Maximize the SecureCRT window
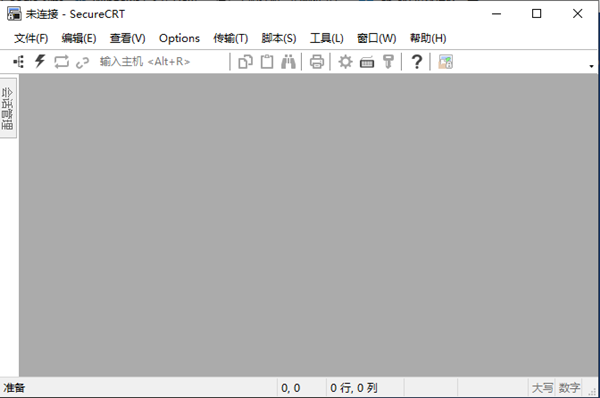This screenshot has width=600, height=398. click(x=536, y=14)
